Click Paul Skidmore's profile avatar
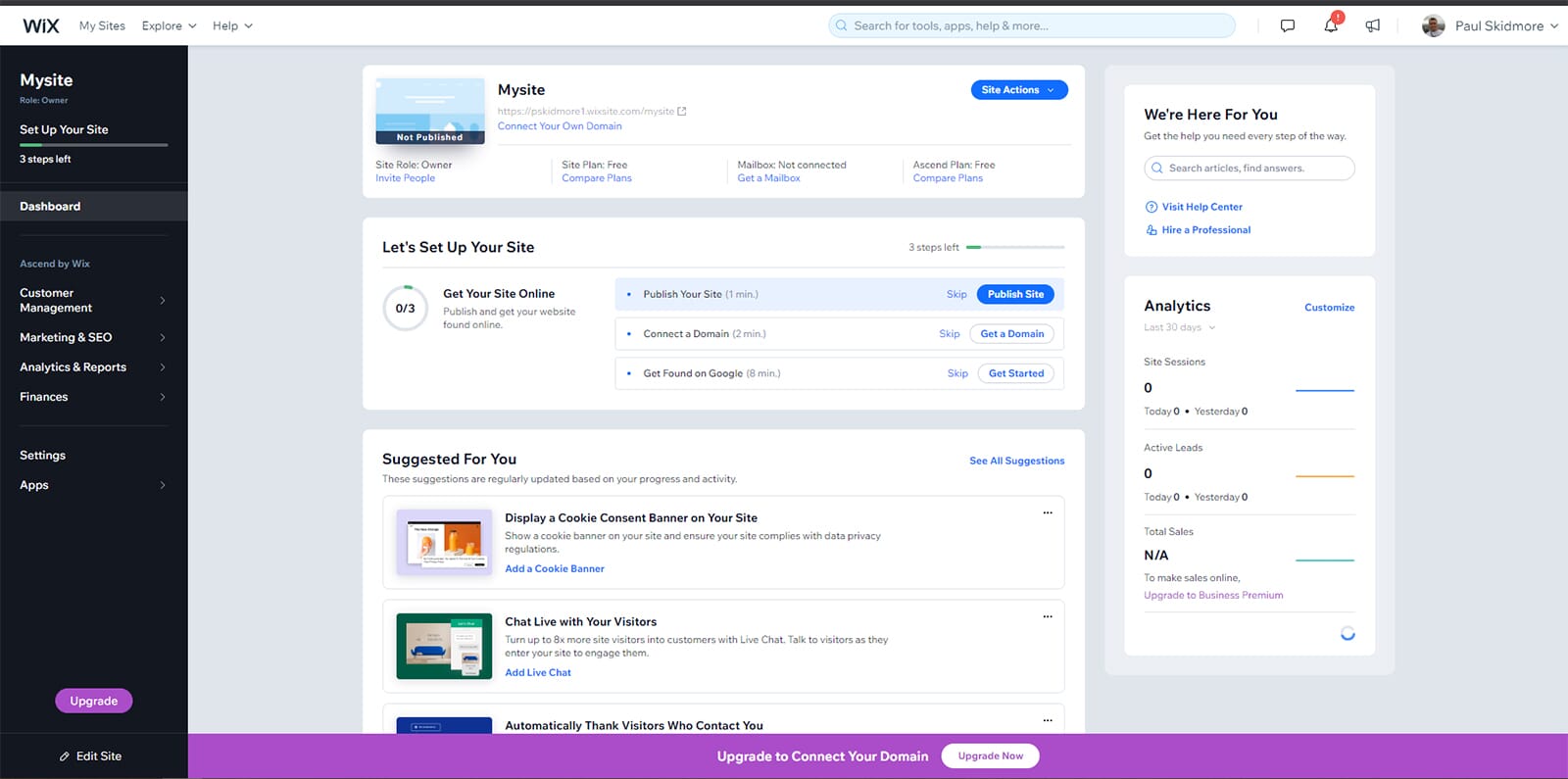1568x779 pixels. click(1434, 26)
